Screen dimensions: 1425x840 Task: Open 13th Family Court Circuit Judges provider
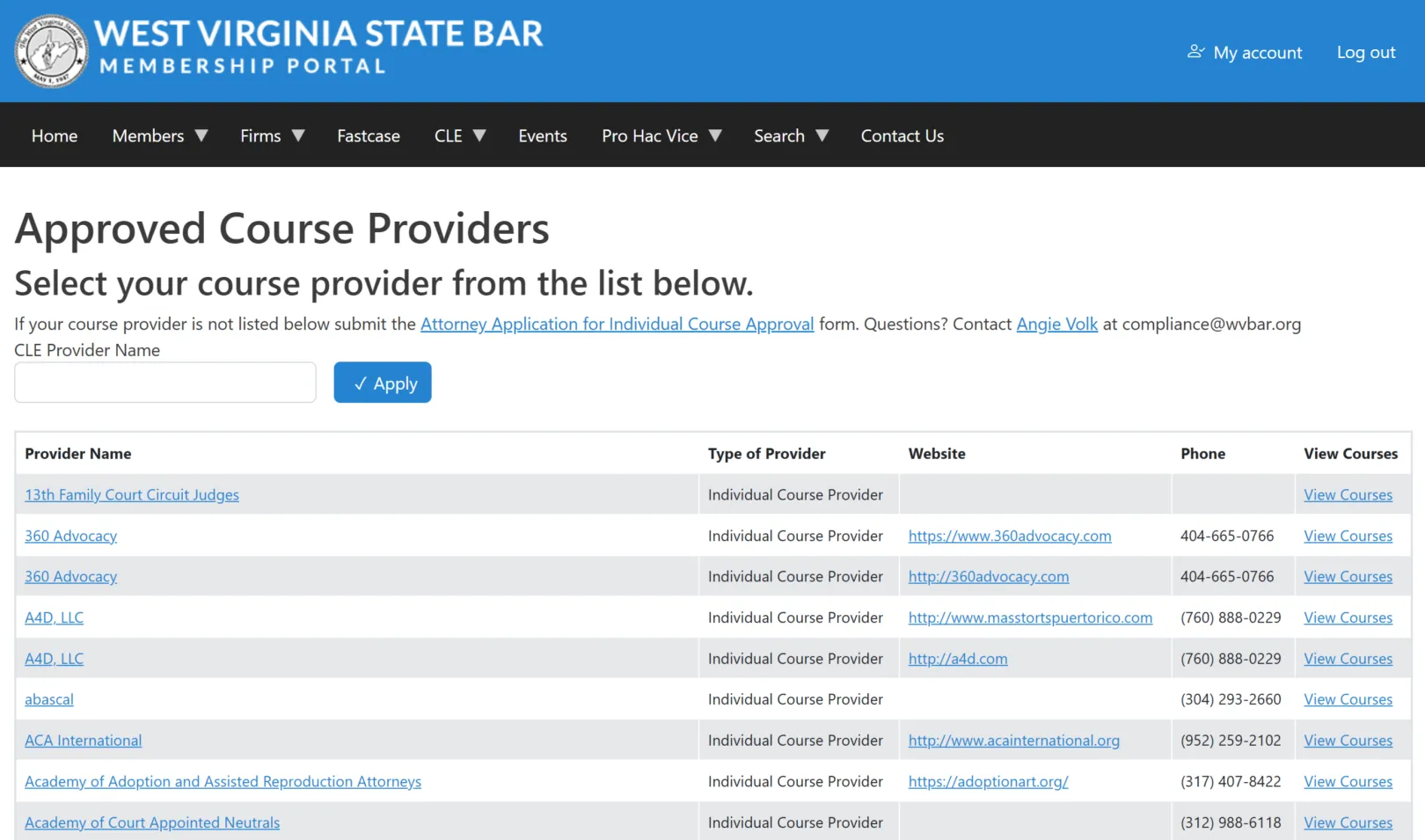point(132,494)
